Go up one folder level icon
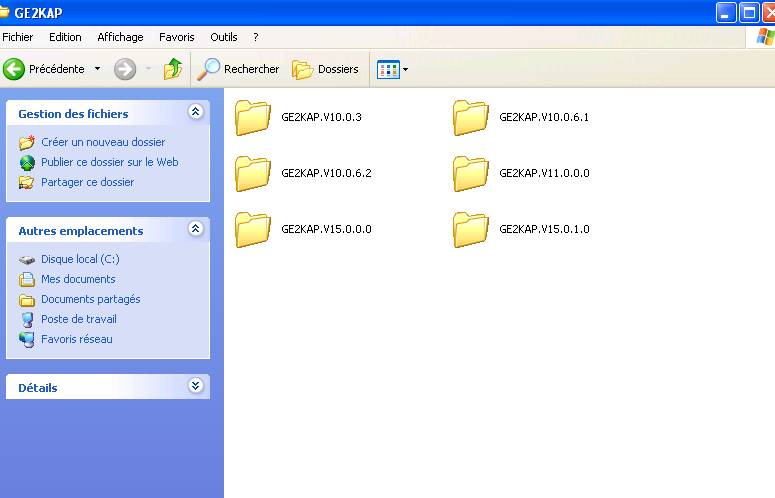This screenshot has width=775, height=498. tap(172, 69)
